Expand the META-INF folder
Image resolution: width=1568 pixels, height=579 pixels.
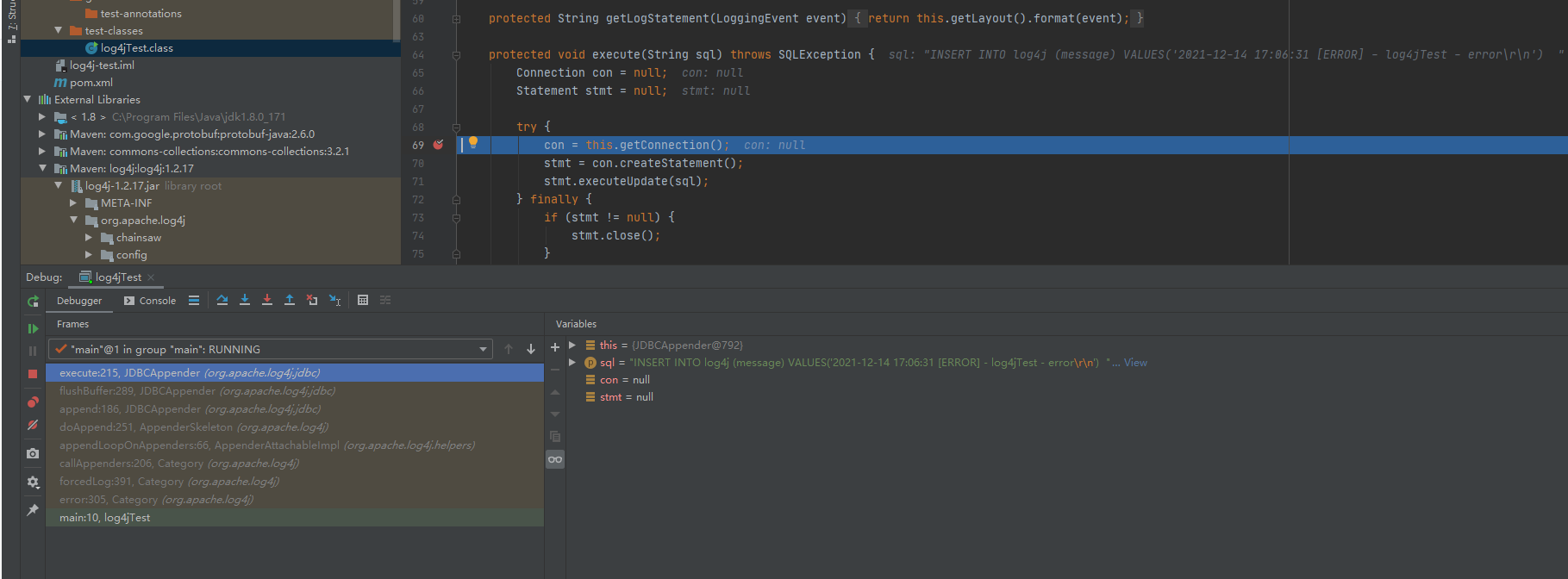[x=73, y=202]
